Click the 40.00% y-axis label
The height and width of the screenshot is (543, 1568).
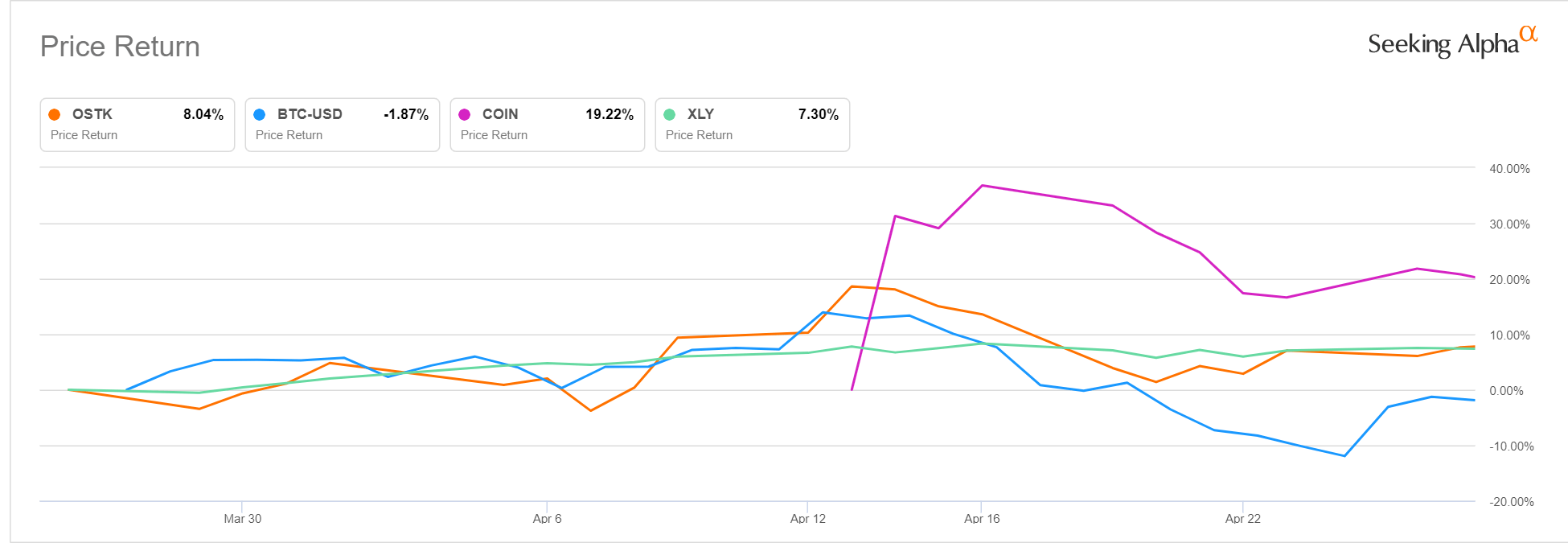point(1509,169)
